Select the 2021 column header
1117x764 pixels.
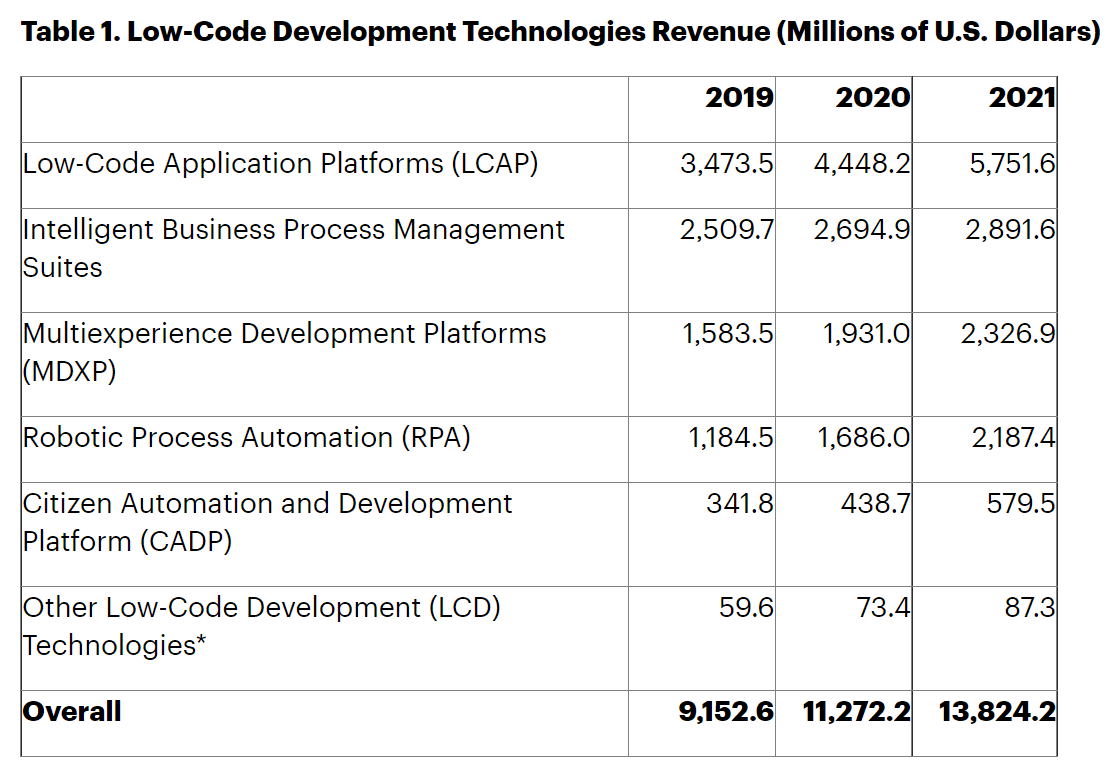(1022, 97)
